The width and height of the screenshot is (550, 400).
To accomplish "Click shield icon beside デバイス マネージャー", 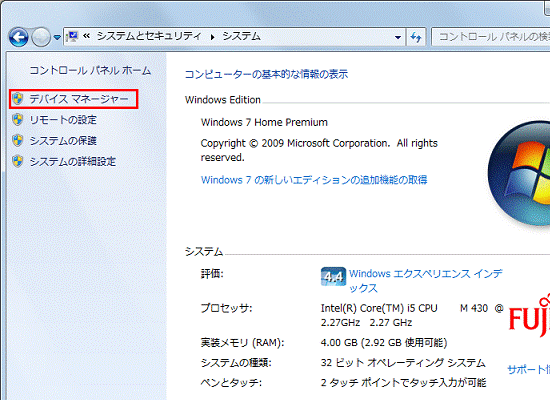I will tap(18, 99).
